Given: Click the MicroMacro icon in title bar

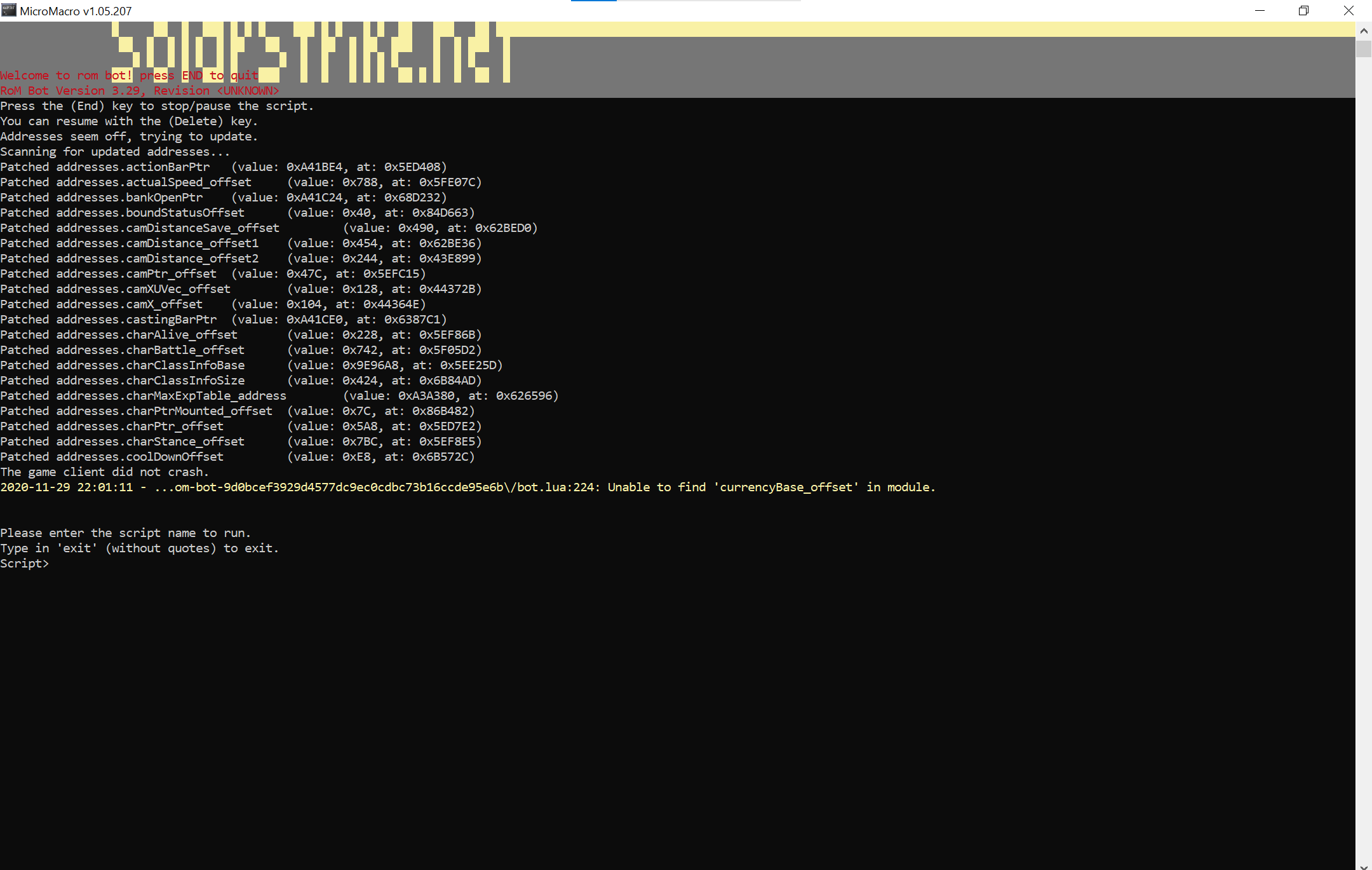Looking at the screenshot, I should [9, 10].
